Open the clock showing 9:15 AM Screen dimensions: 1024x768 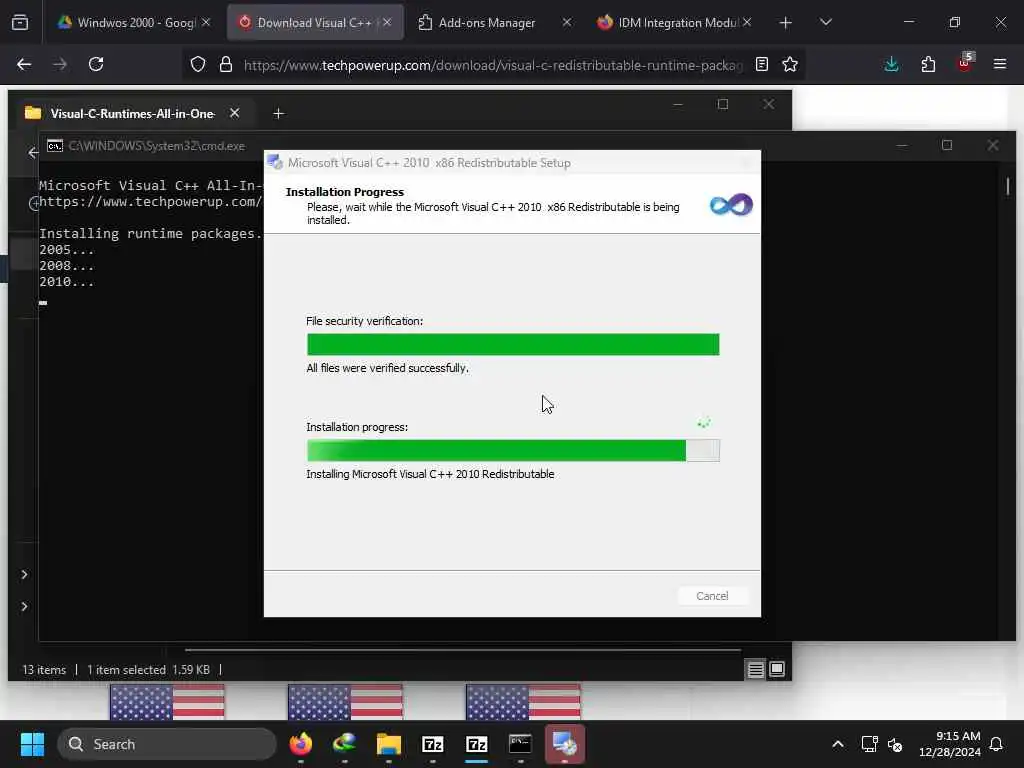point(950,744)
